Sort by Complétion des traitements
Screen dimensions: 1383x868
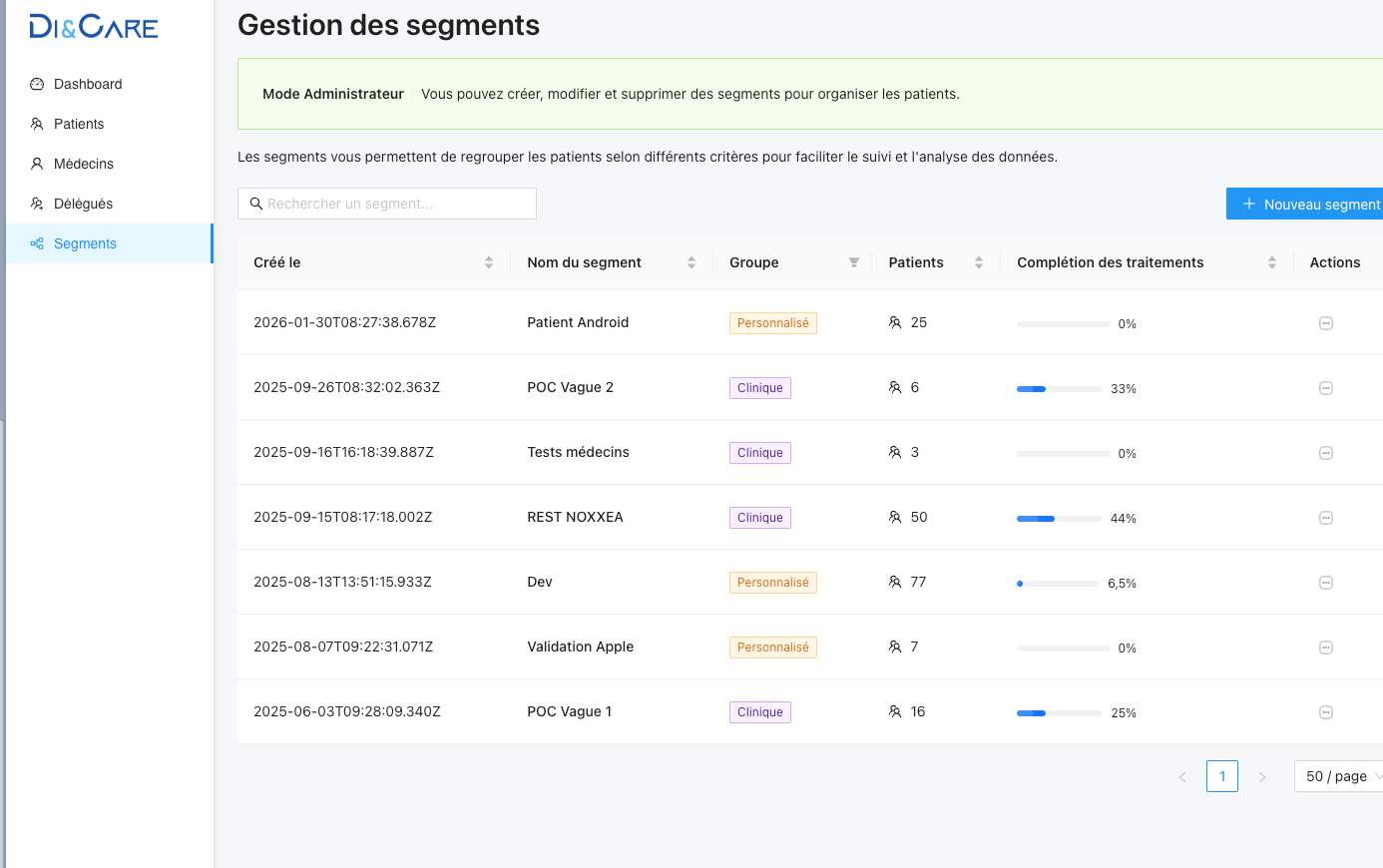tap(1272, 262)
